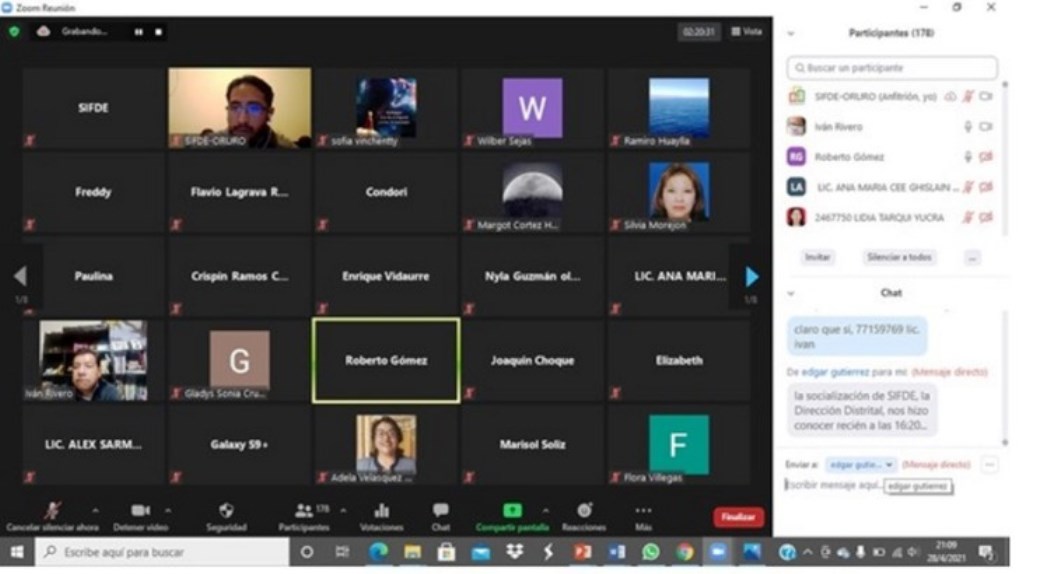
Task: Toggle Detener video camera button
Action: 140,512
